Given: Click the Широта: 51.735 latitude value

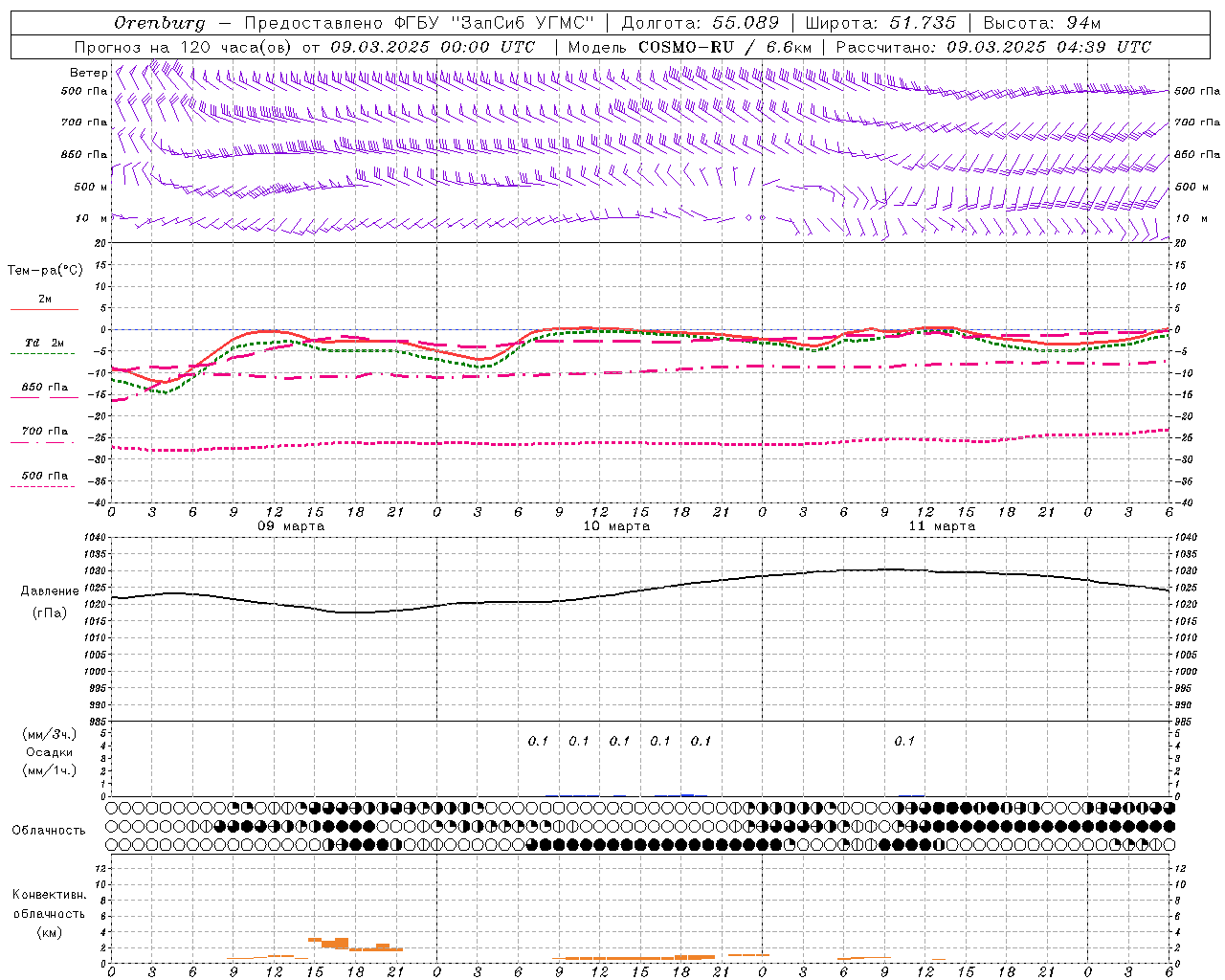Looking at the screenshot, I should tap(880, 23).
